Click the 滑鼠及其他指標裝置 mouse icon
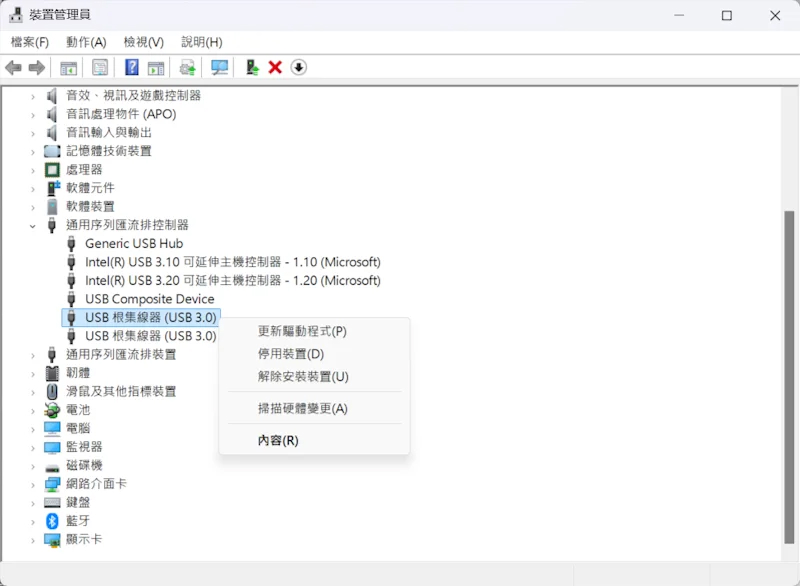Viewport: 800px width, 586px height. 52,391
